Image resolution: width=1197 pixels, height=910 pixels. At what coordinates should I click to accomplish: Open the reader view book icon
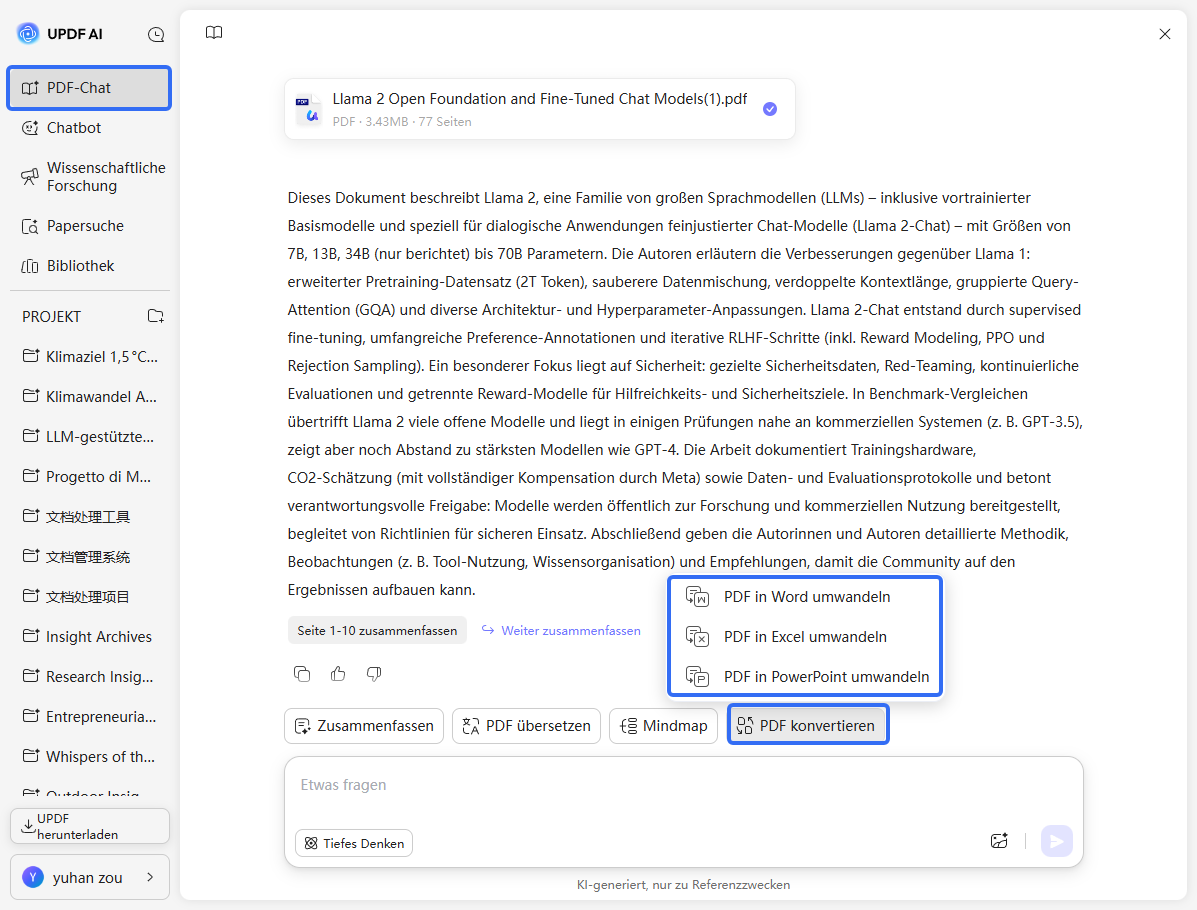pyautogui.click(x=213, y=32)
